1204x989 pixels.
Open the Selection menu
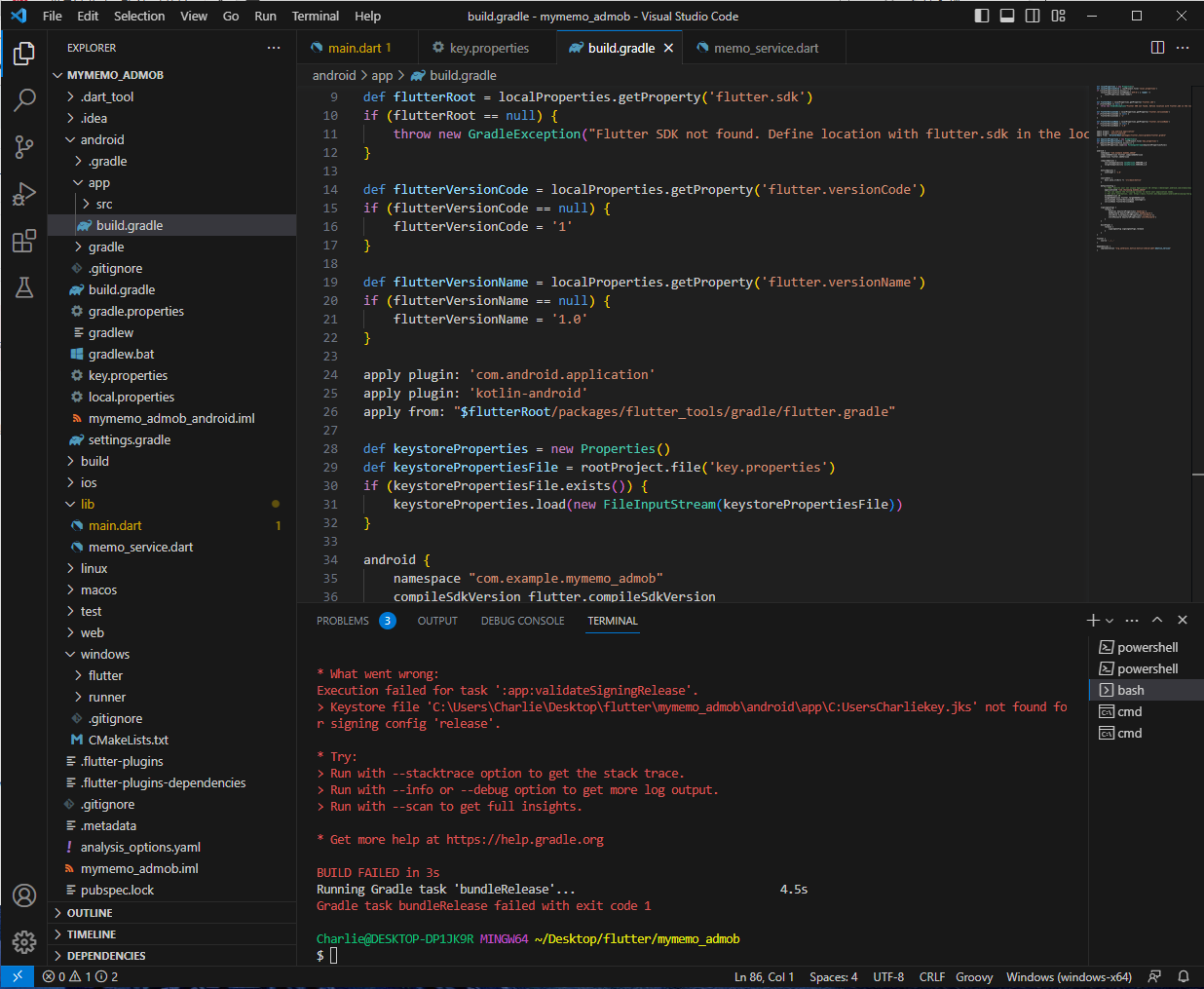pyautogui.click(x=139, y=16)
